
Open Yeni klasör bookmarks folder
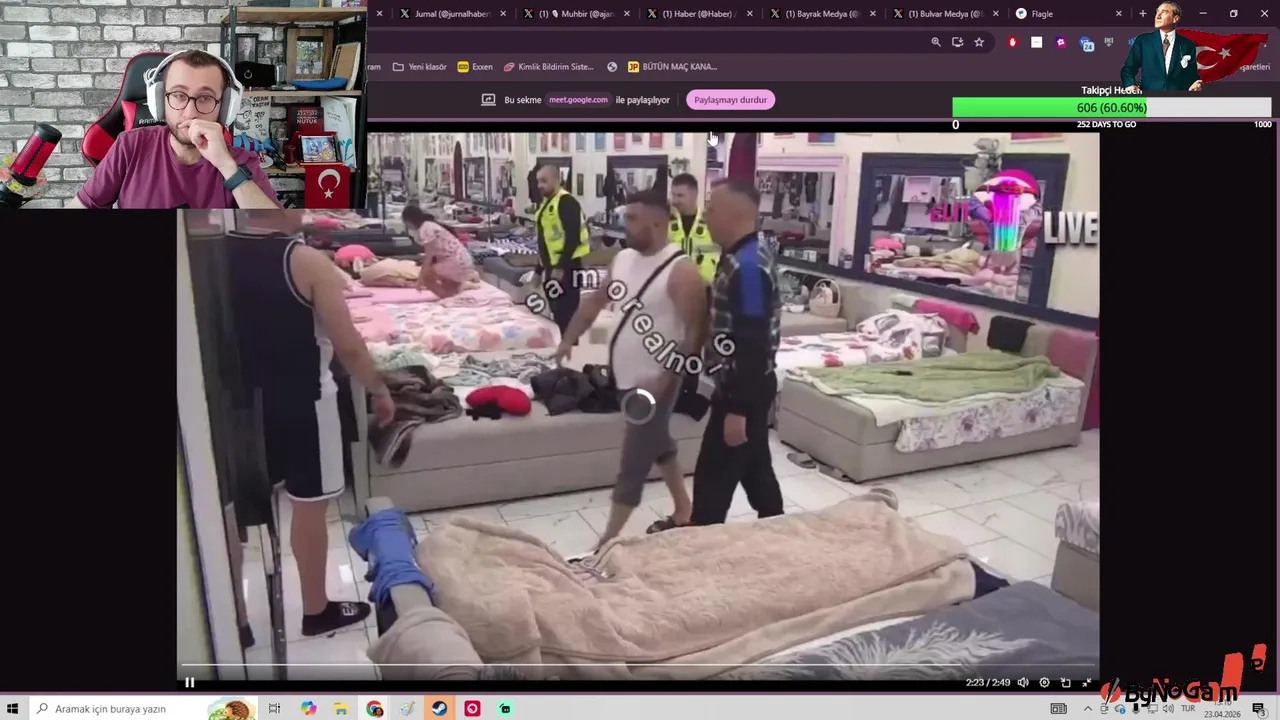pos(419,67)
